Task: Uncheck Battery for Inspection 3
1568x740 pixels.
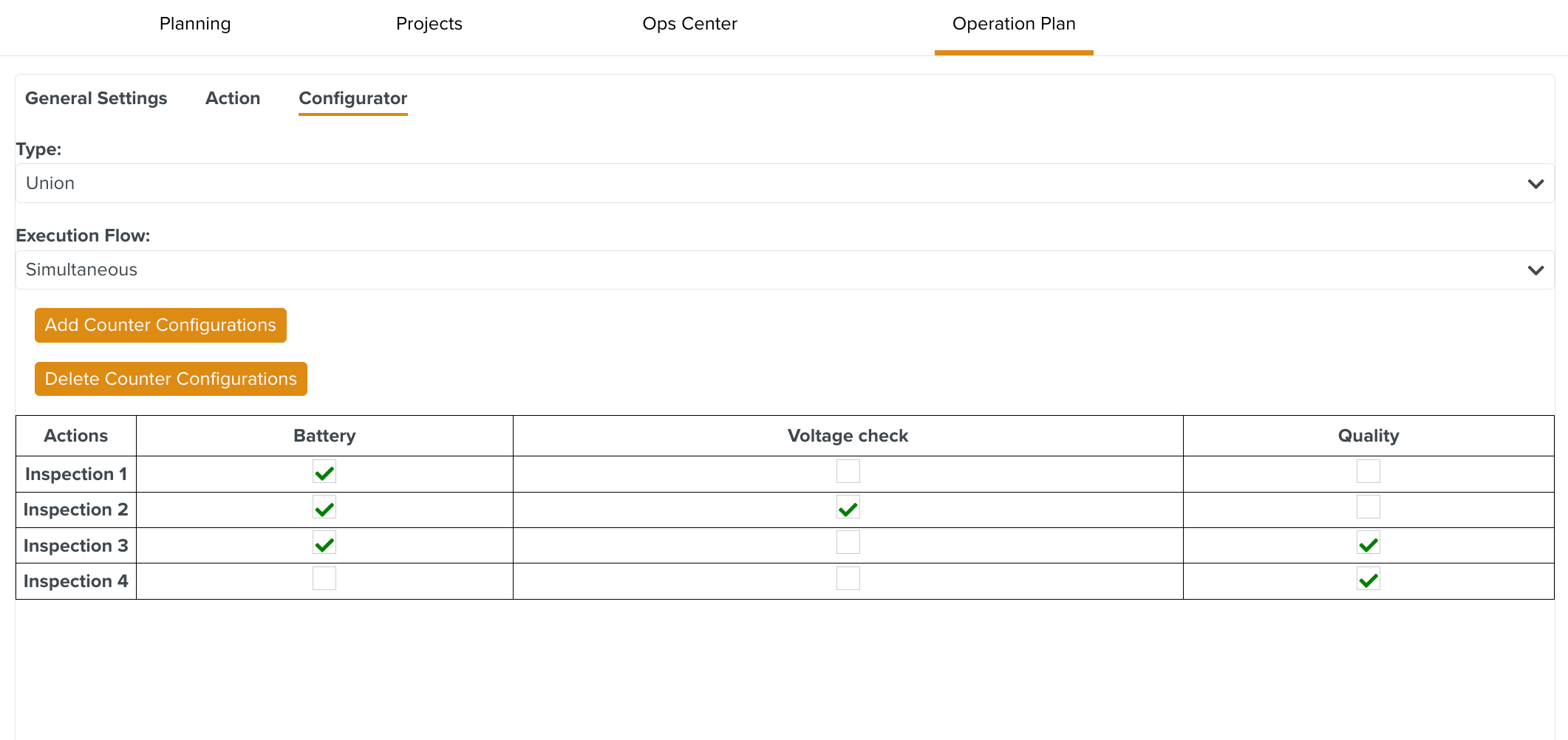Action: pyautogui.click(x=324, y=543)
